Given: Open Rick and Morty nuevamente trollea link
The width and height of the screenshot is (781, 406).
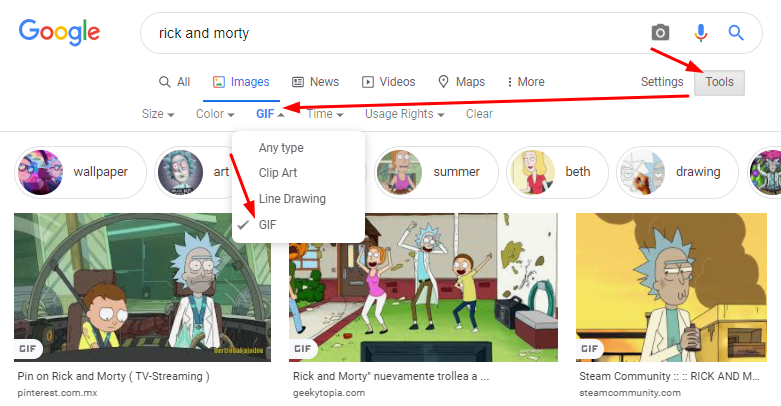Looking at the screenshot, I should [391, 376].
